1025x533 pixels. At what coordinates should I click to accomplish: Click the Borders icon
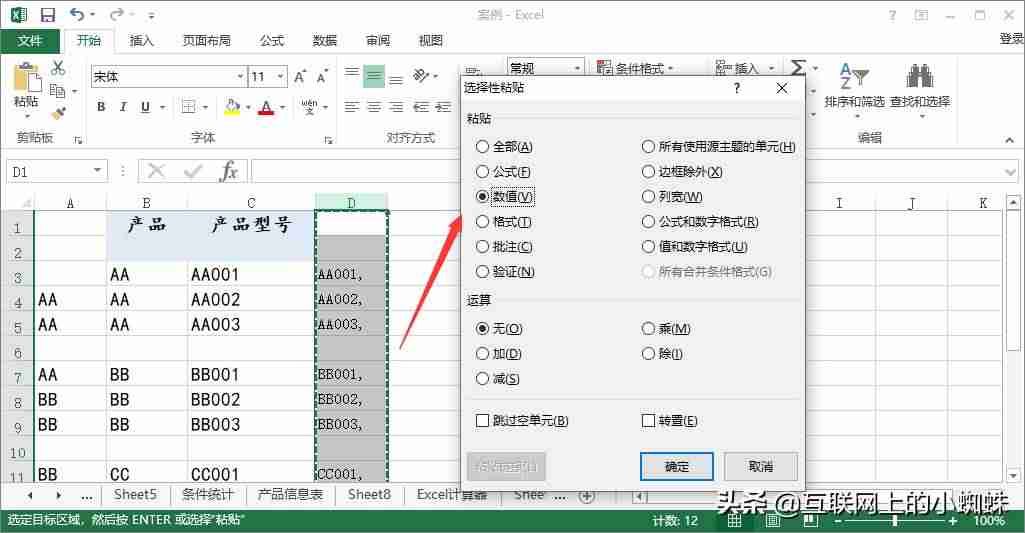point(188,107)
